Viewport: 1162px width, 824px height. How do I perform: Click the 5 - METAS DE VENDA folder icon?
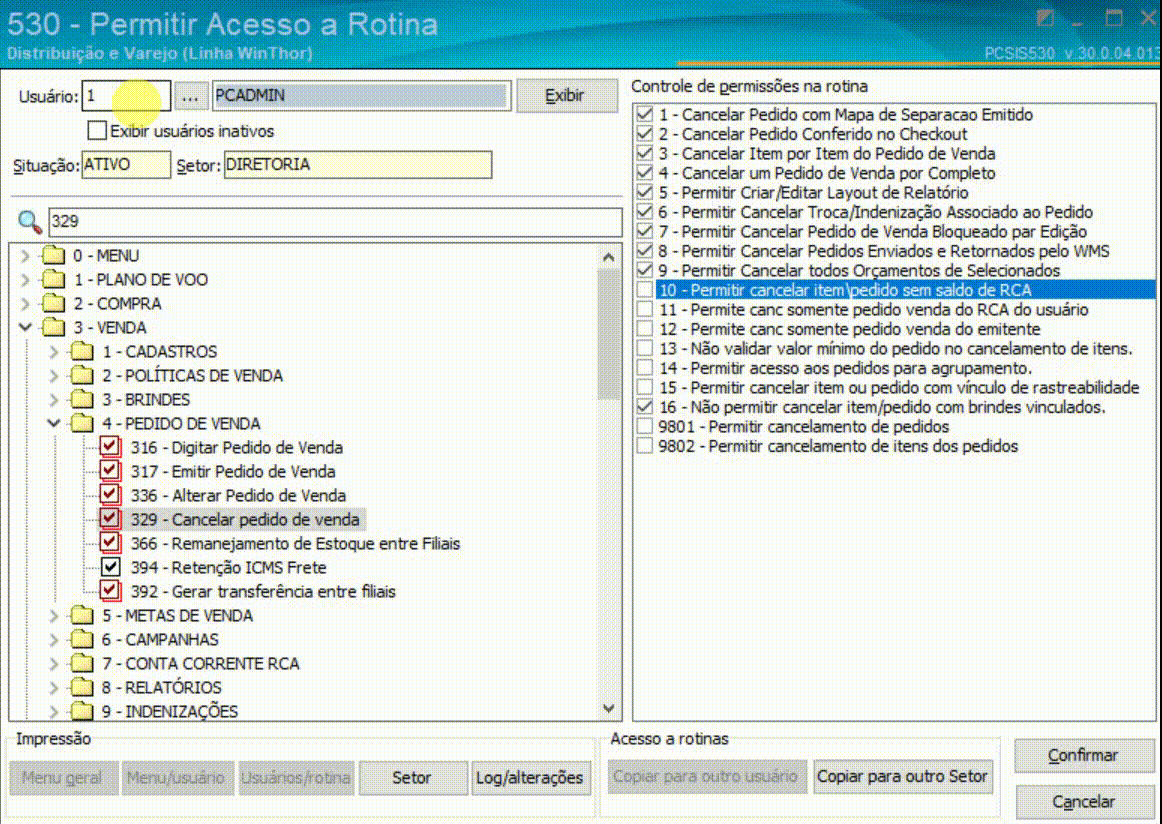pos(82,615)
